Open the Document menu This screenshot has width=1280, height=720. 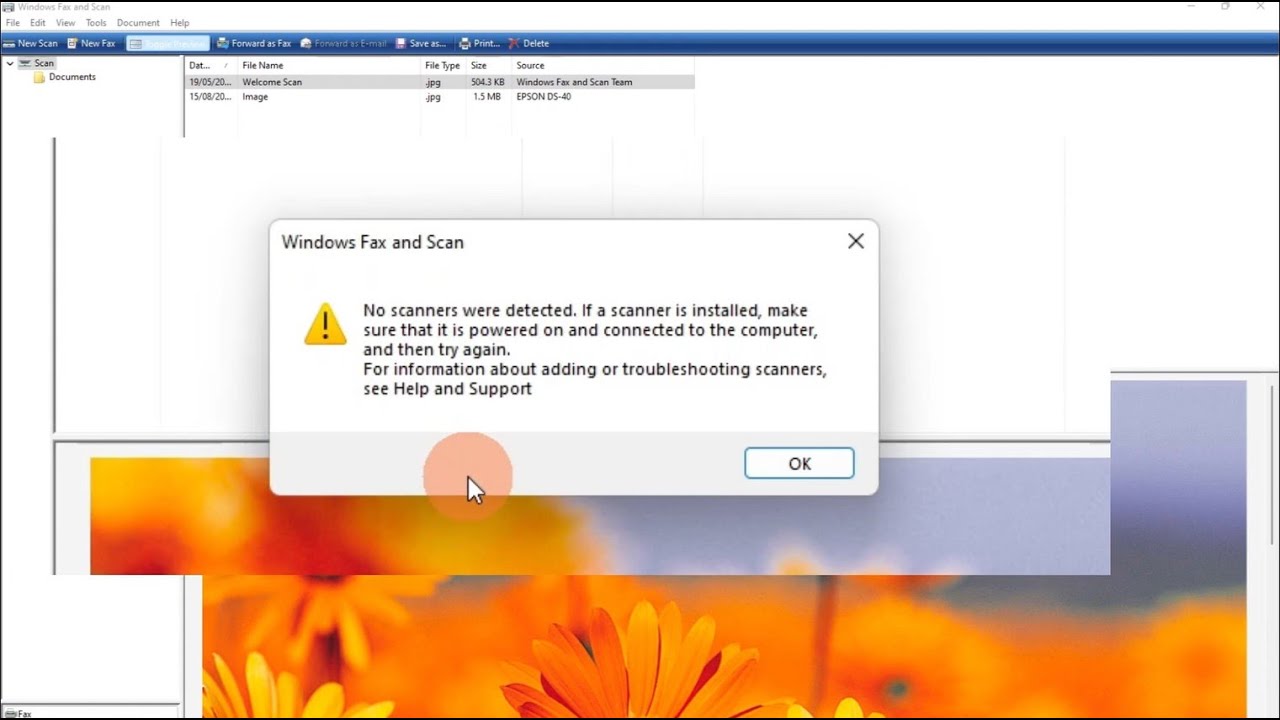point(138,22)
